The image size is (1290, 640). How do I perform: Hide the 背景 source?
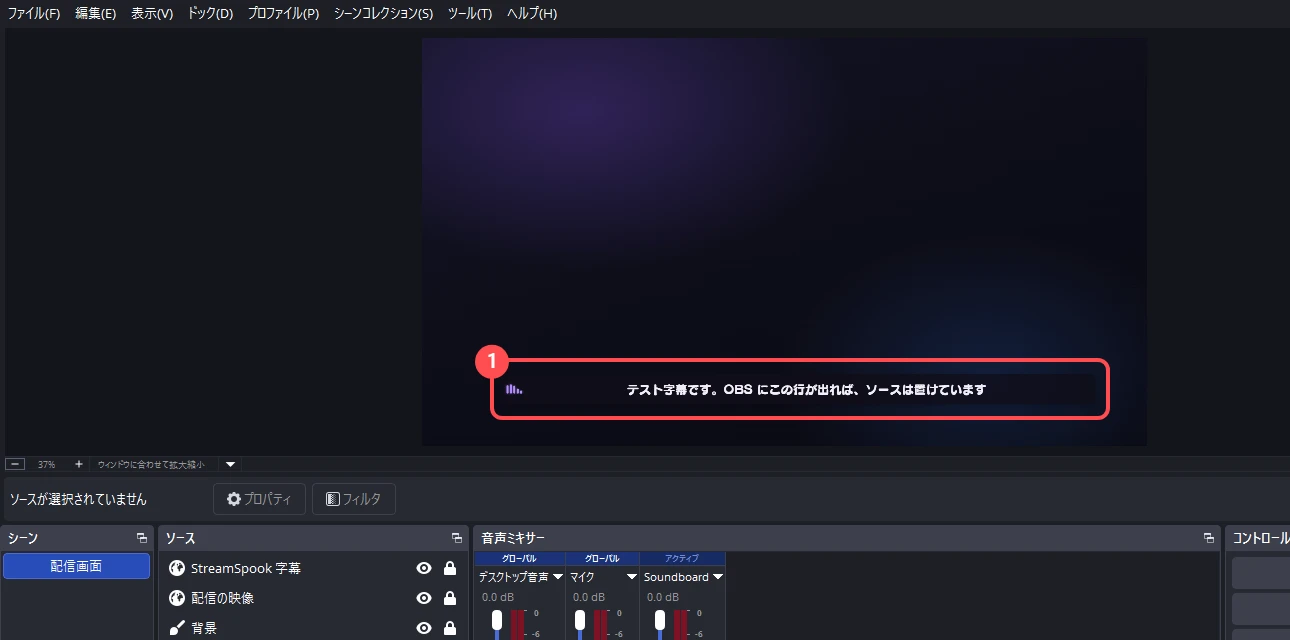point(424,628)
